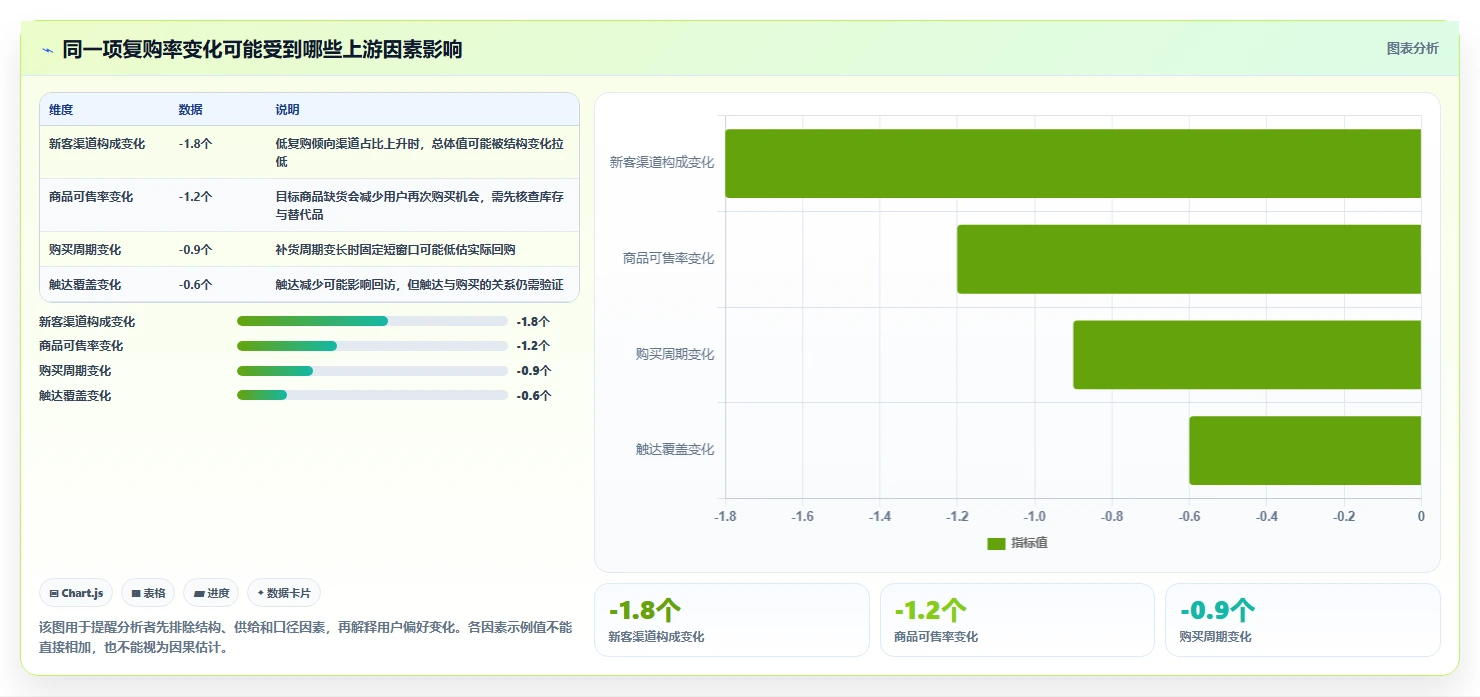The width and height of the screenshot is (1480, 697).
Task: Click the 指标值 legend text
Action: pos(1029,543)
